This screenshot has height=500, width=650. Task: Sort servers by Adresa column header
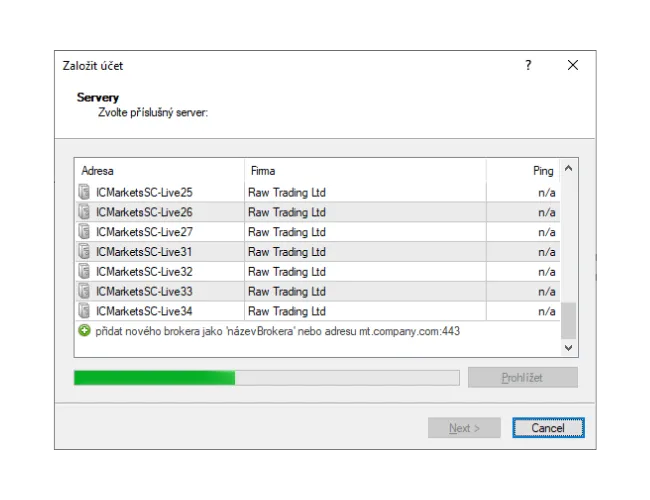click(159, 171)
